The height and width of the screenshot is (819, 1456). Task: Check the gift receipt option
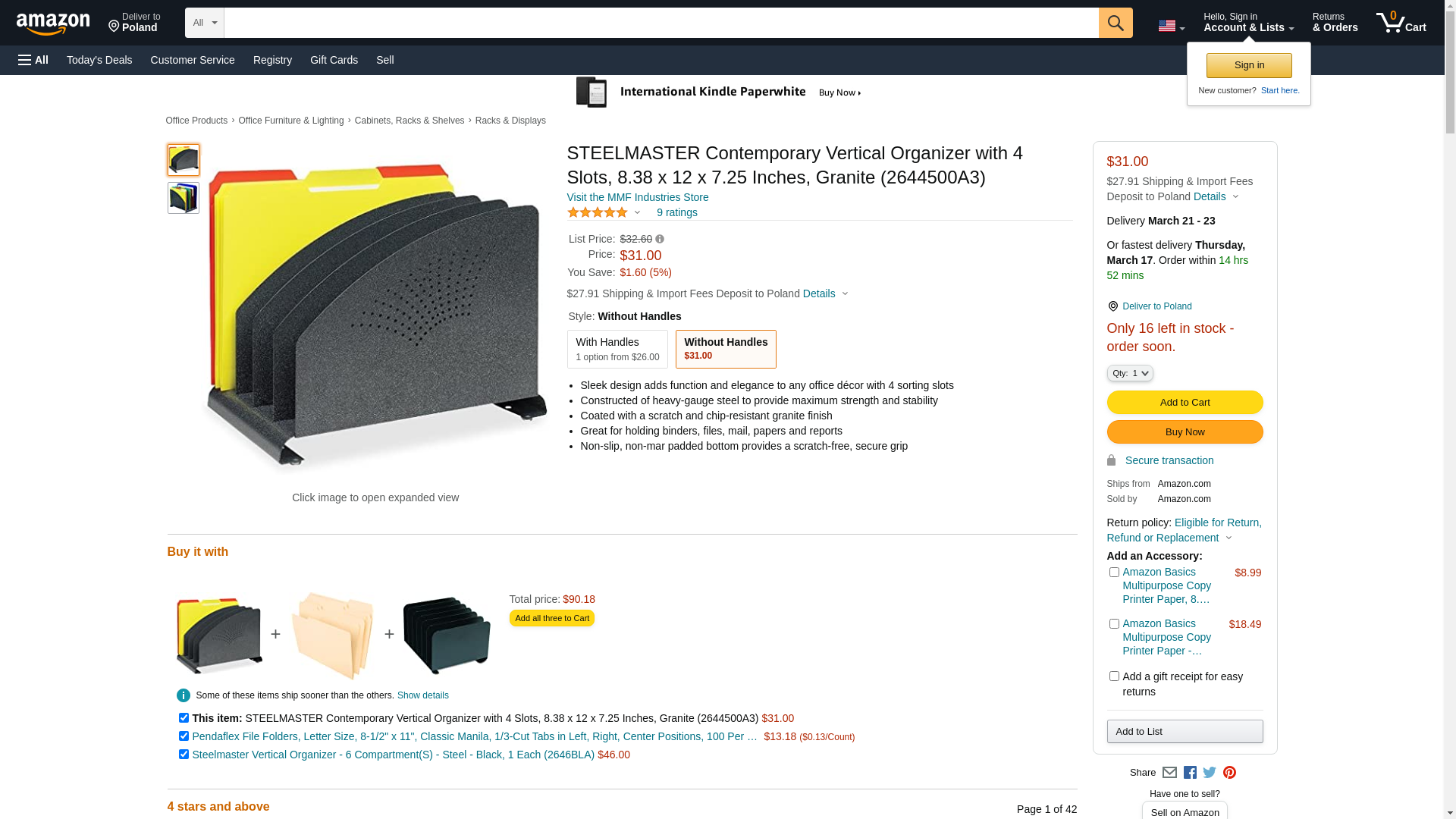coord(1114,676)
